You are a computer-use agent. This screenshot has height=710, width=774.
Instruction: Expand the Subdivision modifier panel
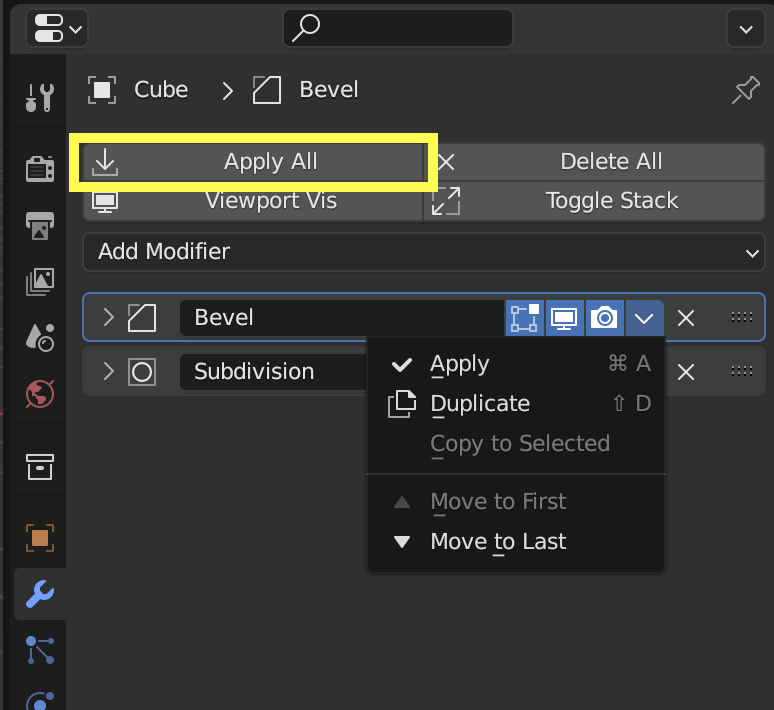coord(108,371)
